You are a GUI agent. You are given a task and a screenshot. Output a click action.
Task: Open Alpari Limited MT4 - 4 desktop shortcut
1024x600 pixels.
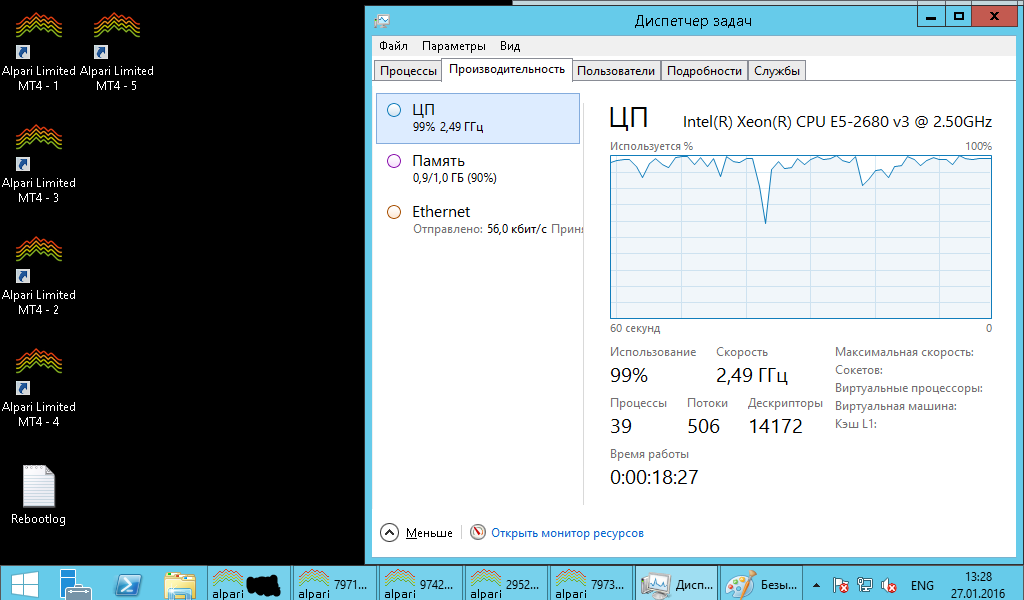point(39,388)
